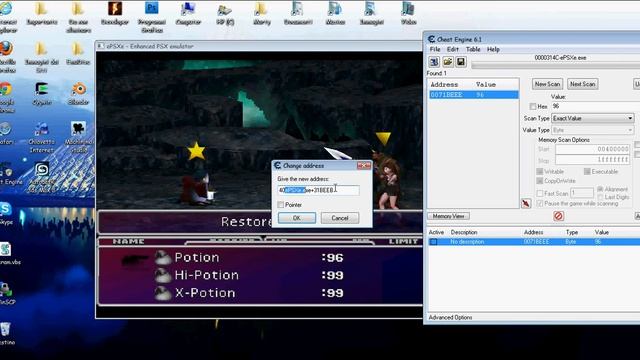Click No description in the address table row
640x360 pixels.
(x=467, y=242)
